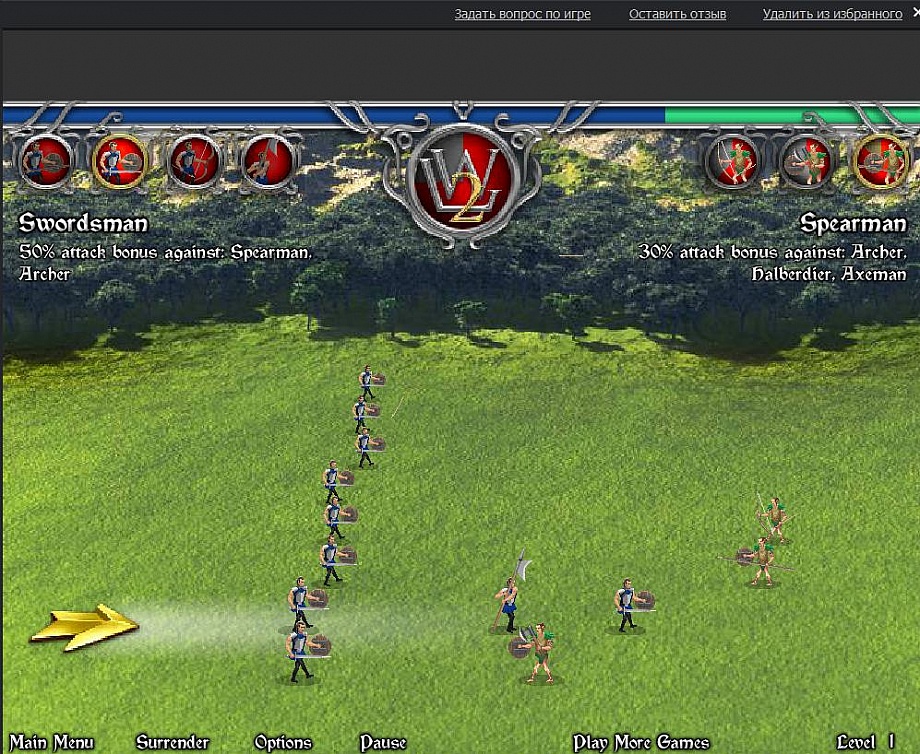Click the '50% attack bonus against' description

pos(165,263)
